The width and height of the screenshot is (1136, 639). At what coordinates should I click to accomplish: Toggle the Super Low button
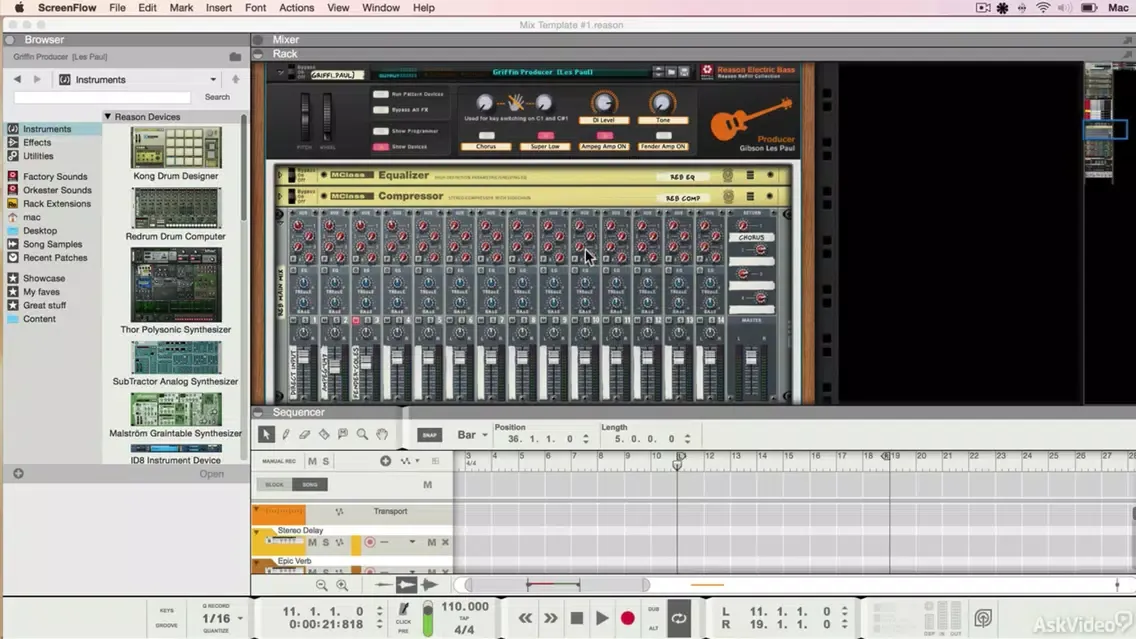click(545, 136)
